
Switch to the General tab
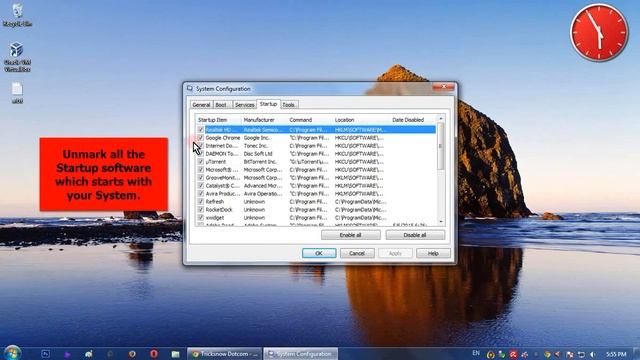pos(201,105)
